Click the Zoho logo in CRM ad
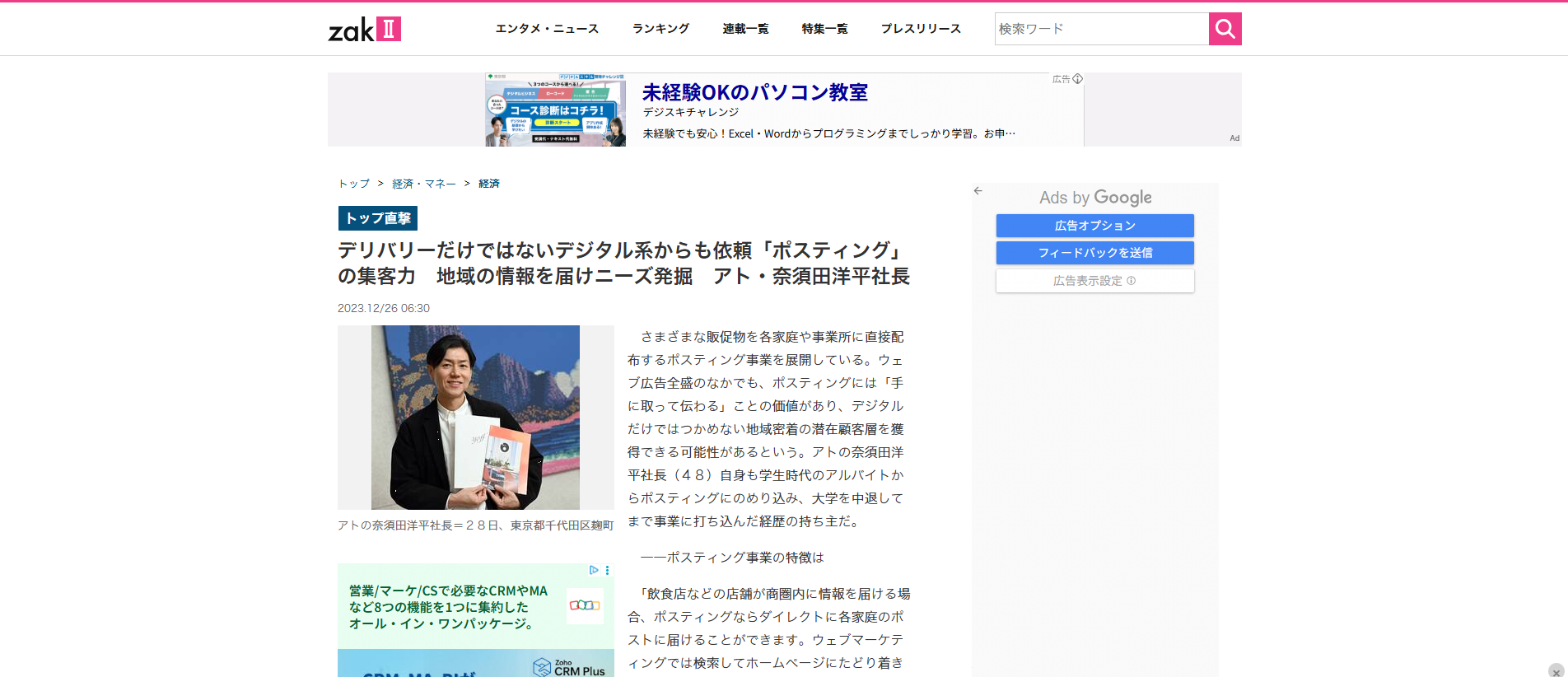 pos(586,605)
